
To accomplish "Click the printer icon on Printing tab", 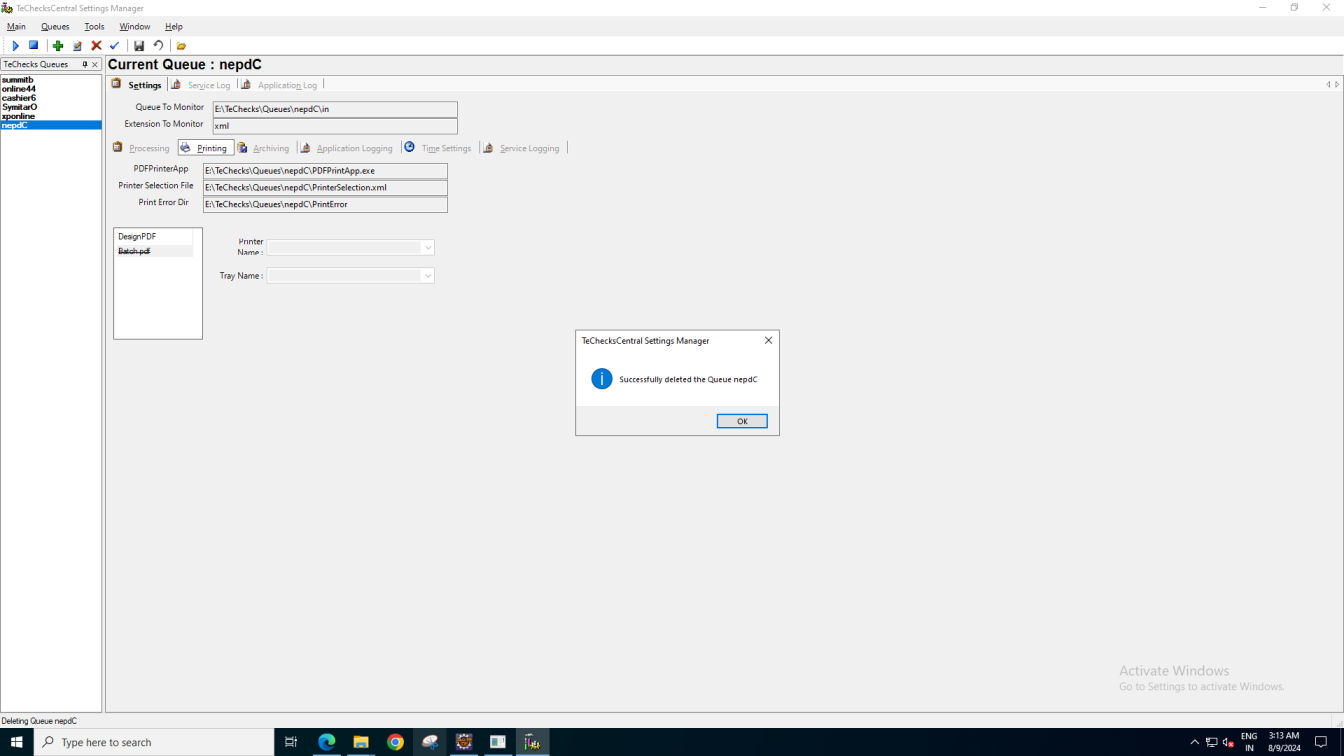I will tap(185, 147).
